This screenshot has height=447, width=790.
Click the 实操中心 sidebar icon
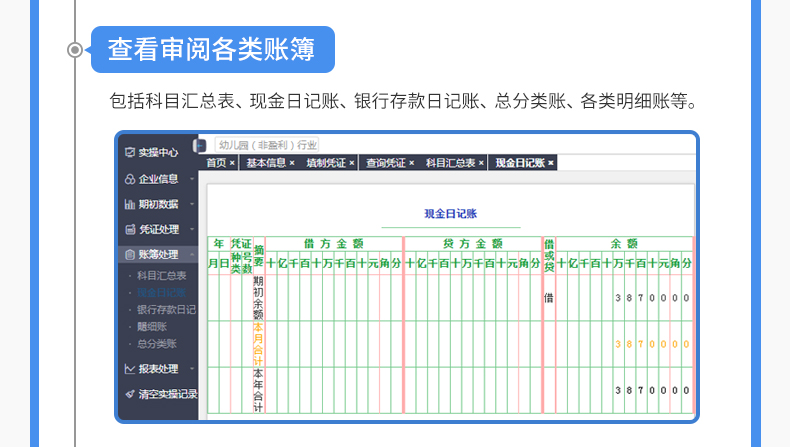click(129, 153)
